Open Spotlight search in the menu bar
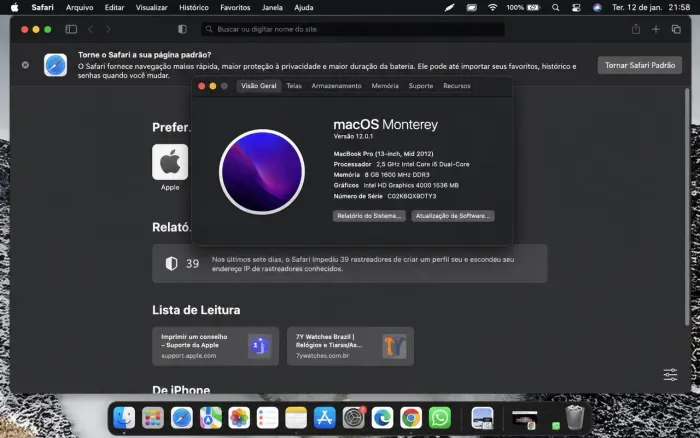The image size is (700, 438). [555, 7]
